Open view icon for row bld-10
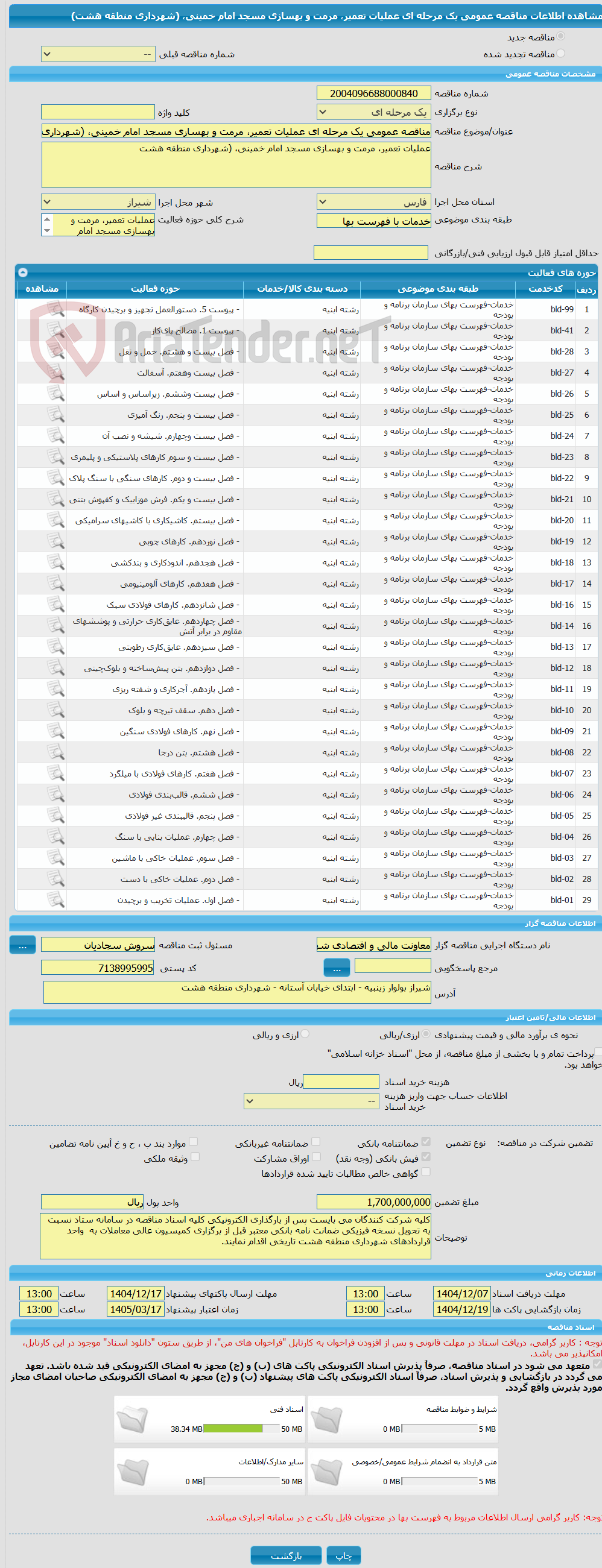Viewport: 602px width, 1568px height. click(x=55, y=710)
